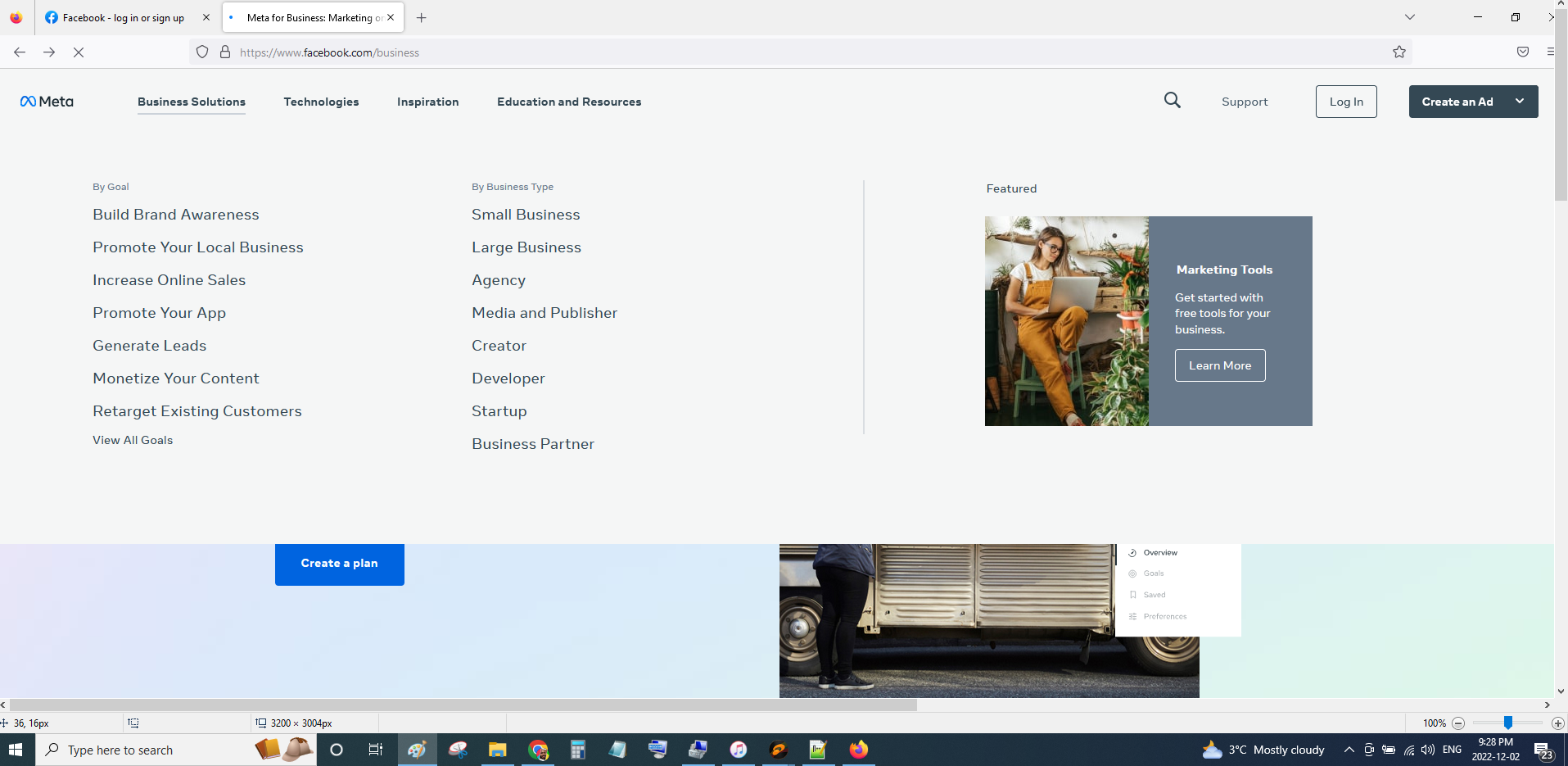Bookmark this page with the star icon
This screenshot has width=1568, height=766.
[1399, 52]
